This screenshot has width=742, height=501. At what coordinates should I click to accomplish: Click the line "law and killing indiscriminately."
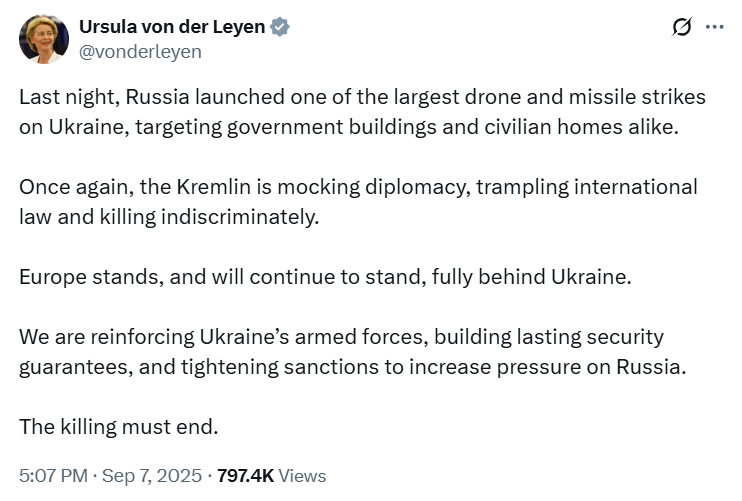(169, 217)
